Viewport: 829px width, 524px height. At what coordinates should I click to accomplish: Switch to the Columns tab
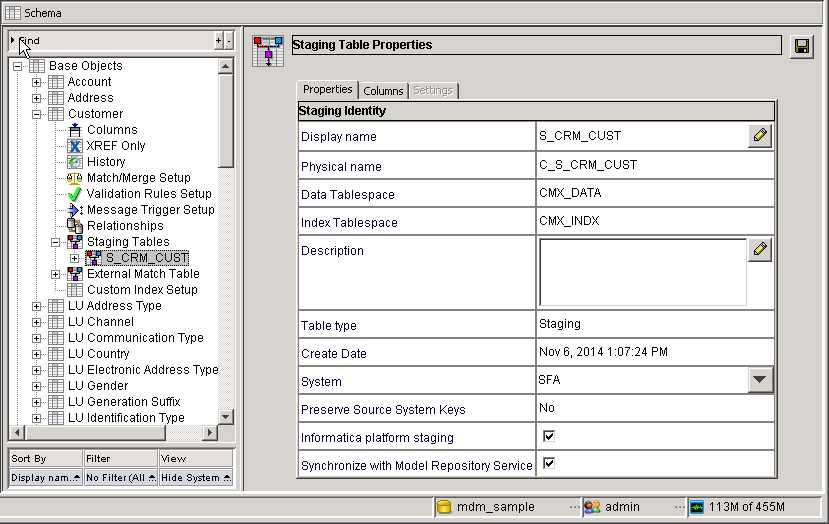click(383, 91)
